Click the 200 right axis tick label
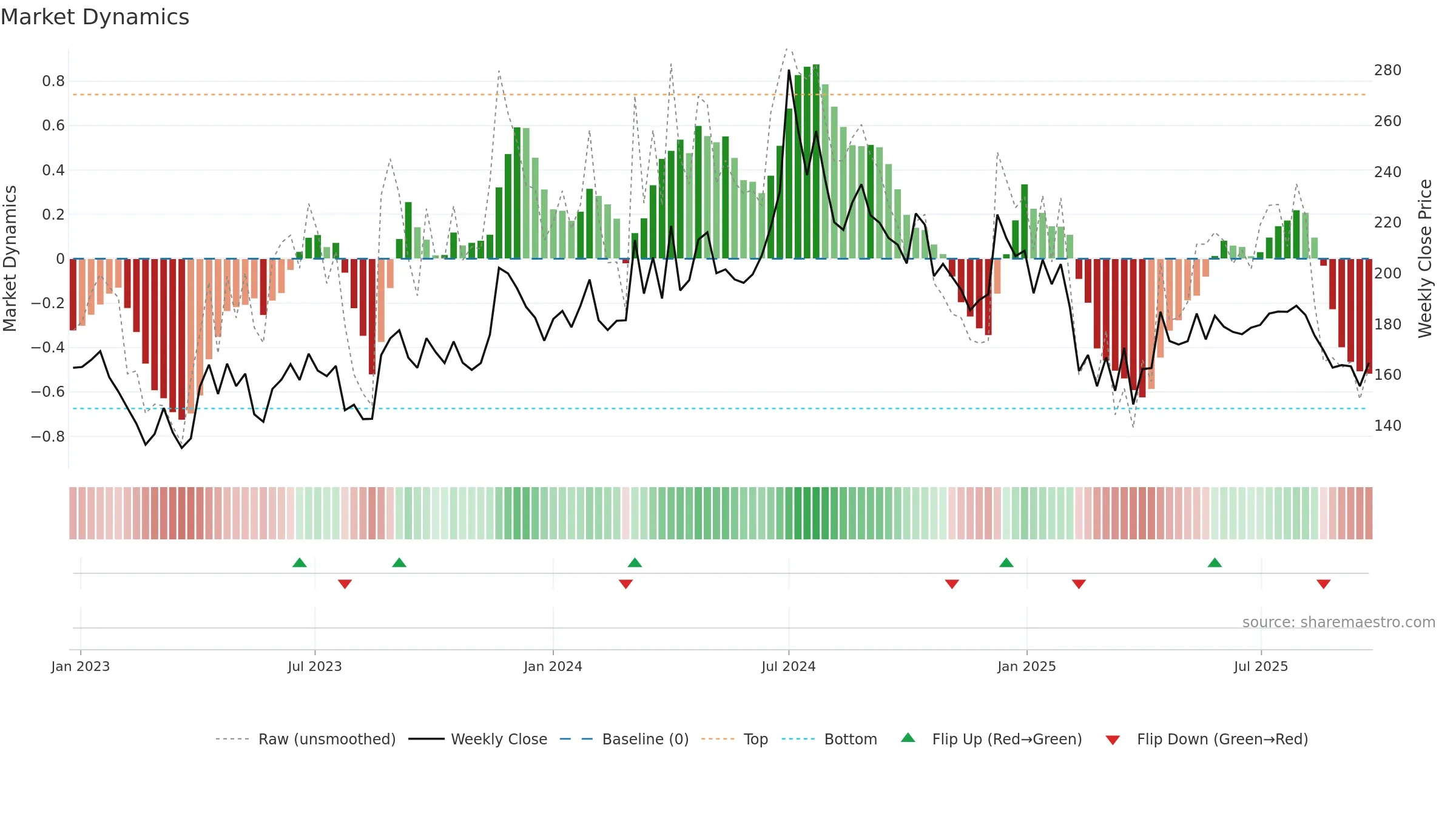 (1388, 274)
